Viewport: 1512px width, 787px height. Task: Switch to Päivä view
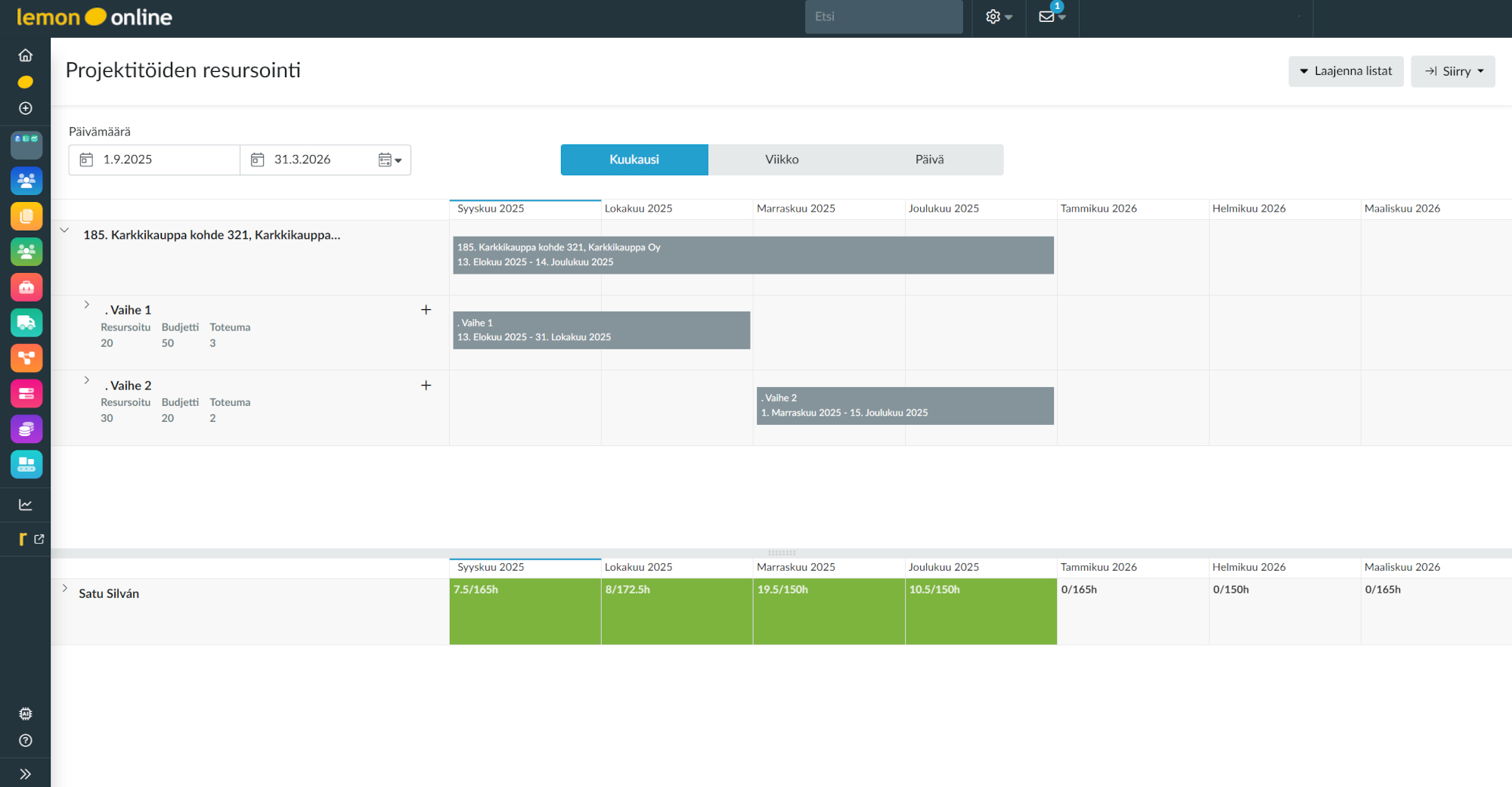929,160
